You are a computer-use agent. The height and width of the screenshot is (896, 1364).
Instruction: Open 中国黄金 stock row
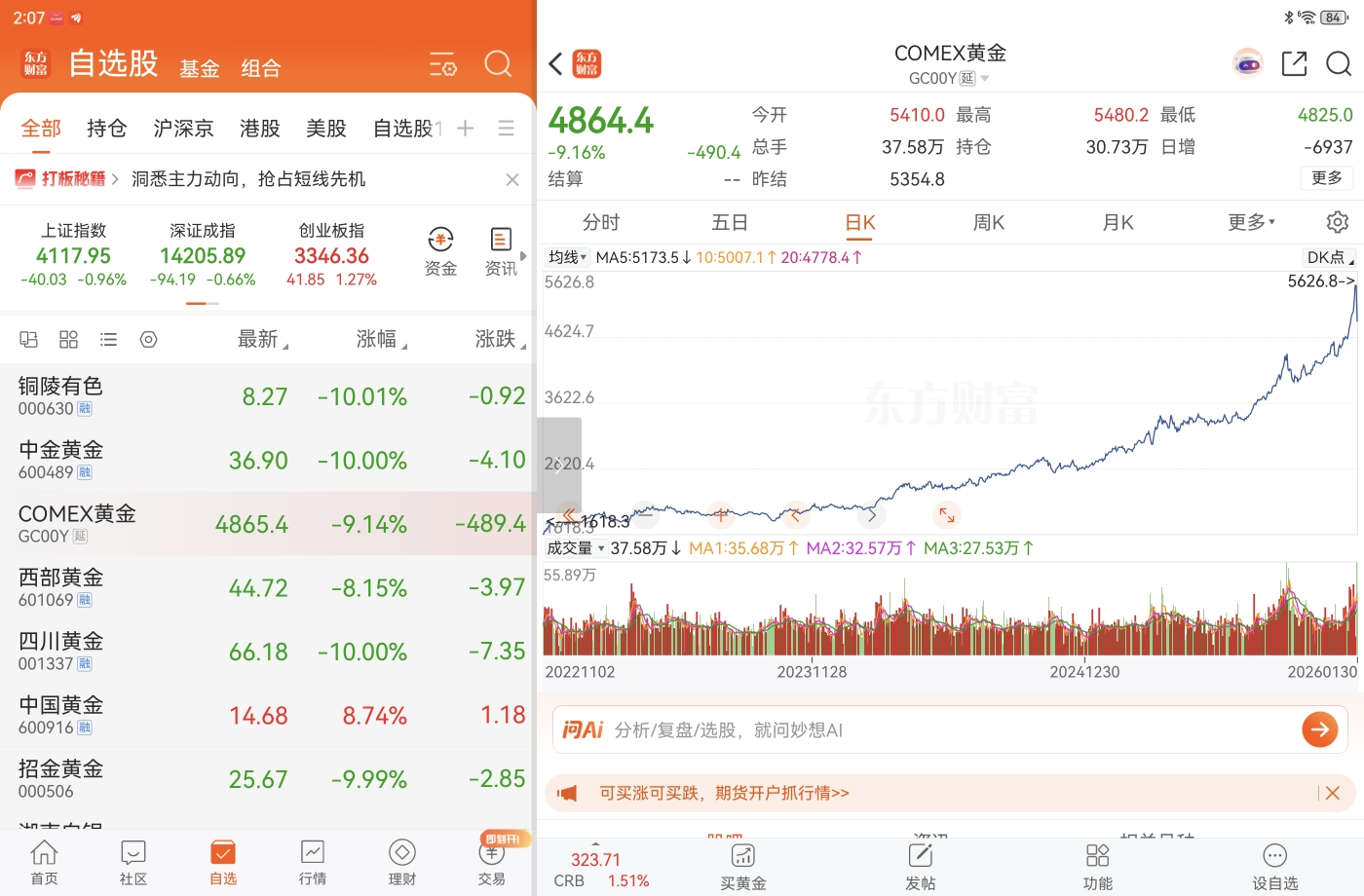pos(268,715)
